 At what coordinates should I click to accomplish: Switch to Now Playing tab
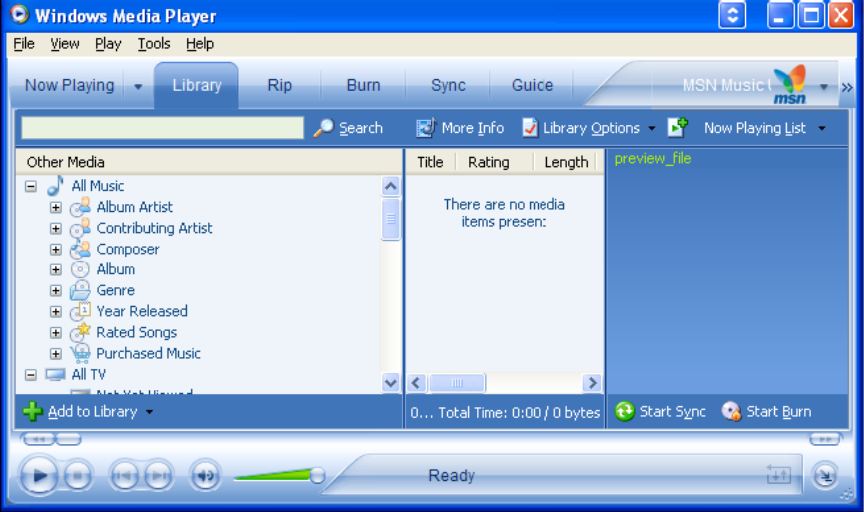[x=69, y=85]
